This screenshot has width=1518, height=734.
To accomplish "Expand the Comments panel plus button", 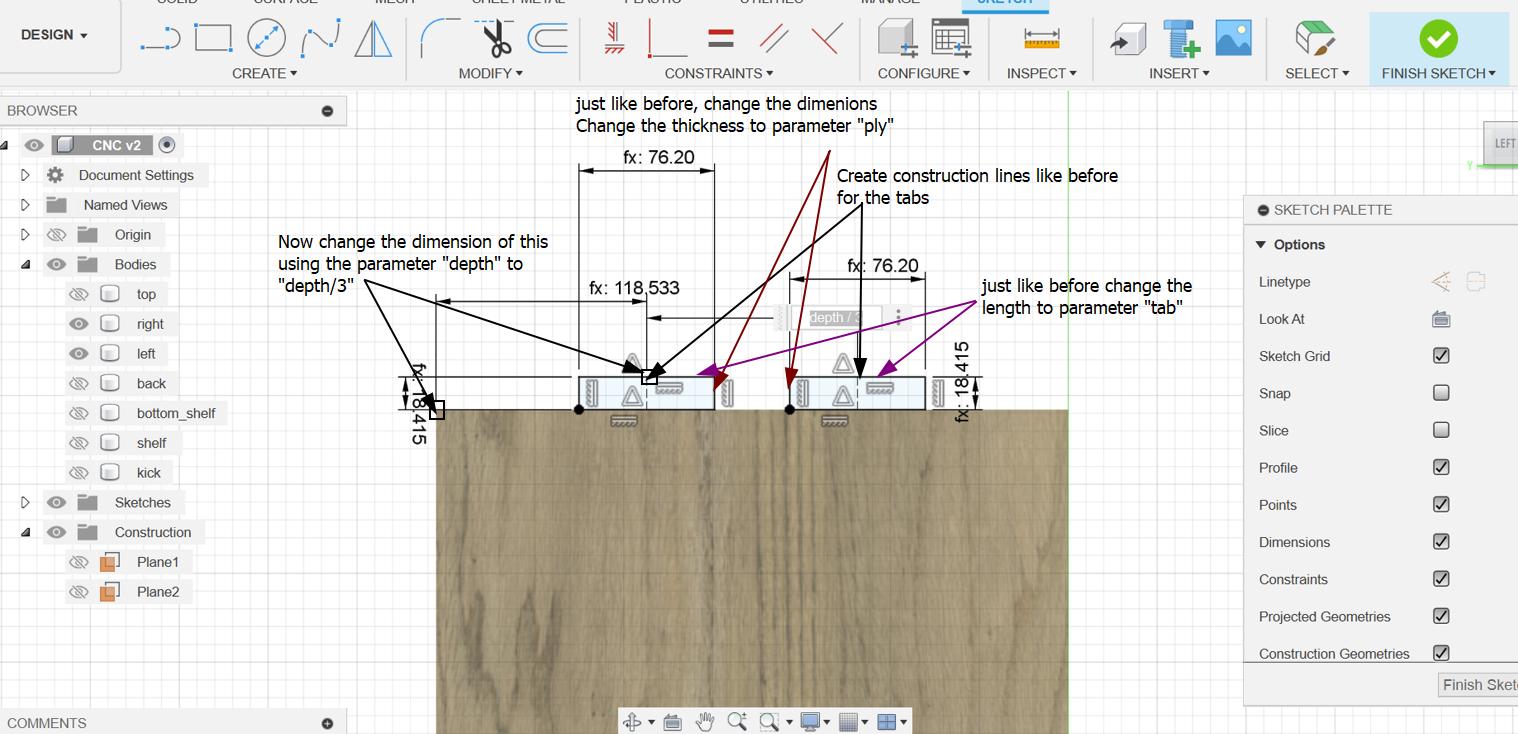I will tap(327, 723).
